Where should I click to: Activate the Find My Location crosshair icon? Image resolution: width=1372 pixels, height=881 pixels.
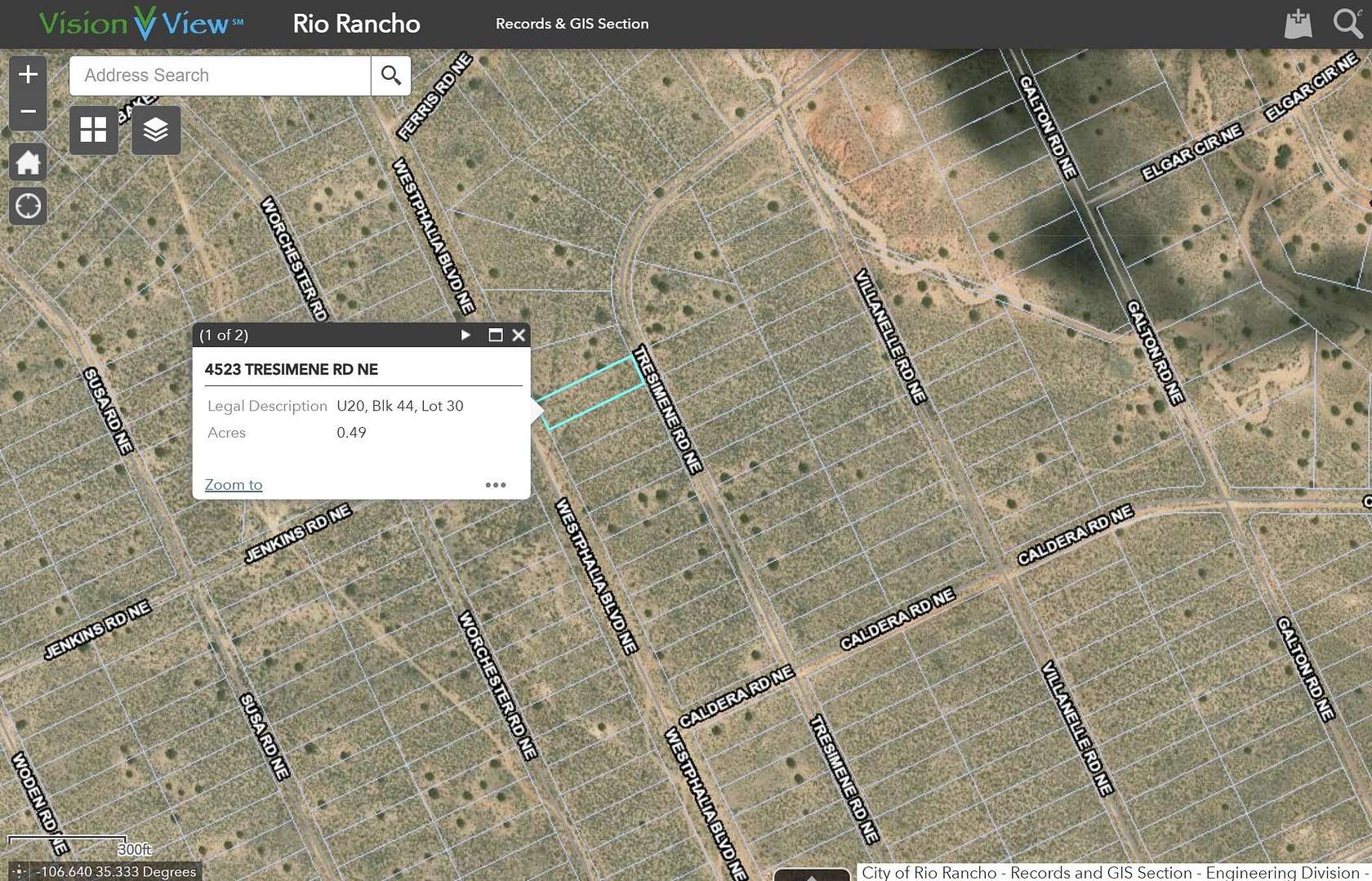[28, 206]
